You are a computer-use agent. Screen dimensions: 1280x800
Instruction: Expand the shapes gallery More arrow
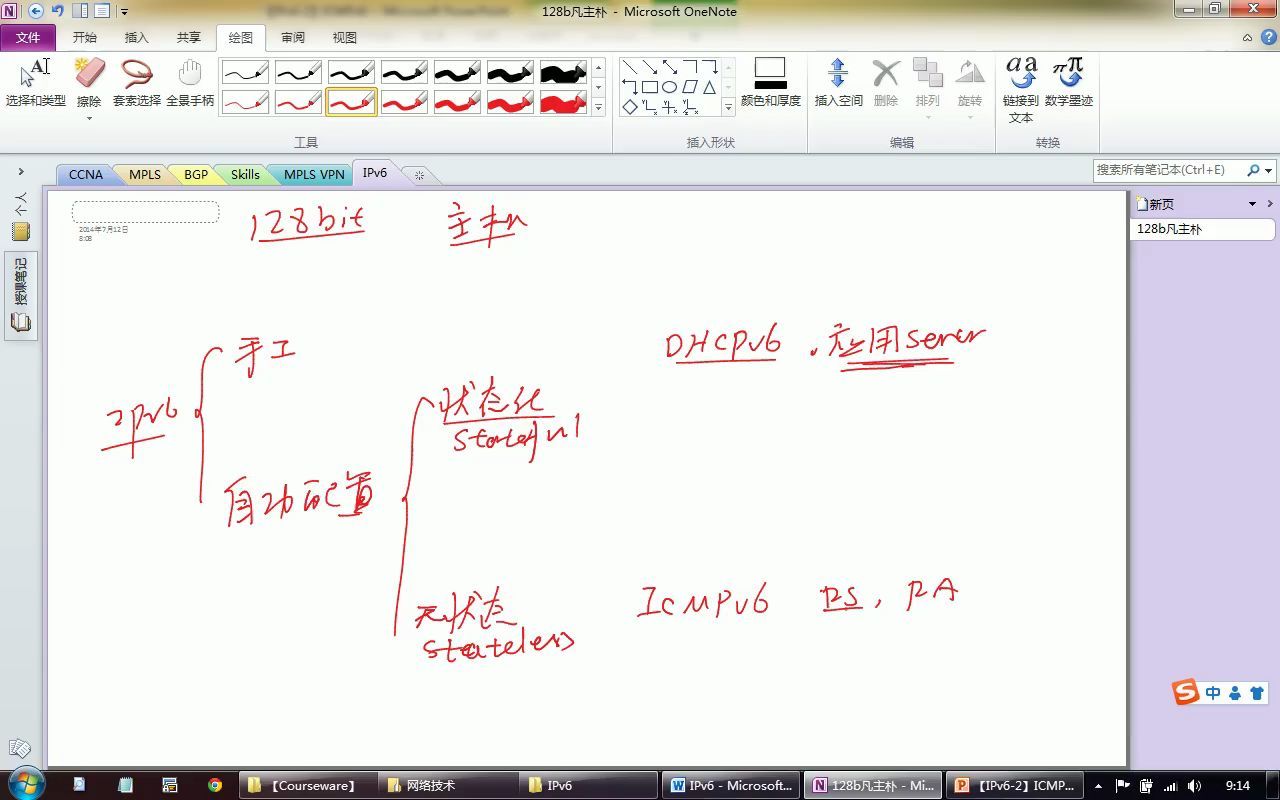tap(728, 106)
